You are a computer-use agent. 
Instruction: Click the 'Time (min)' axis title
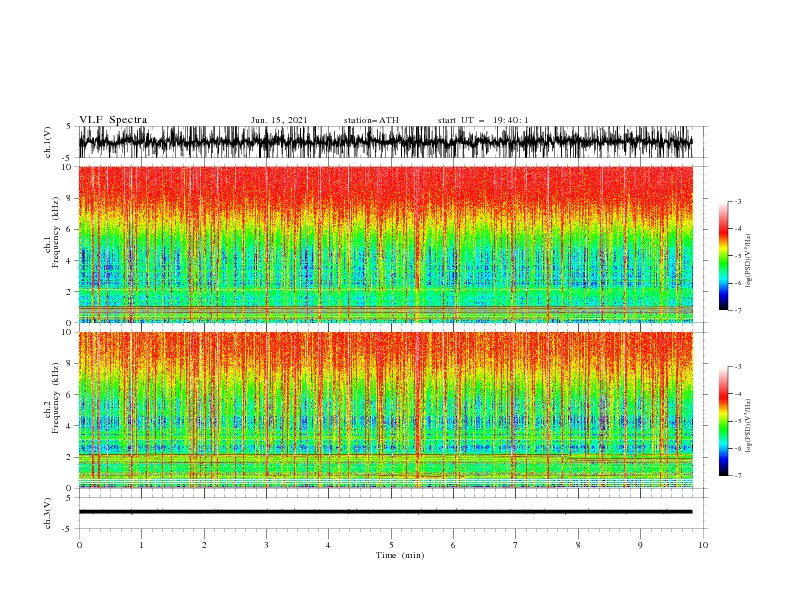400,555
